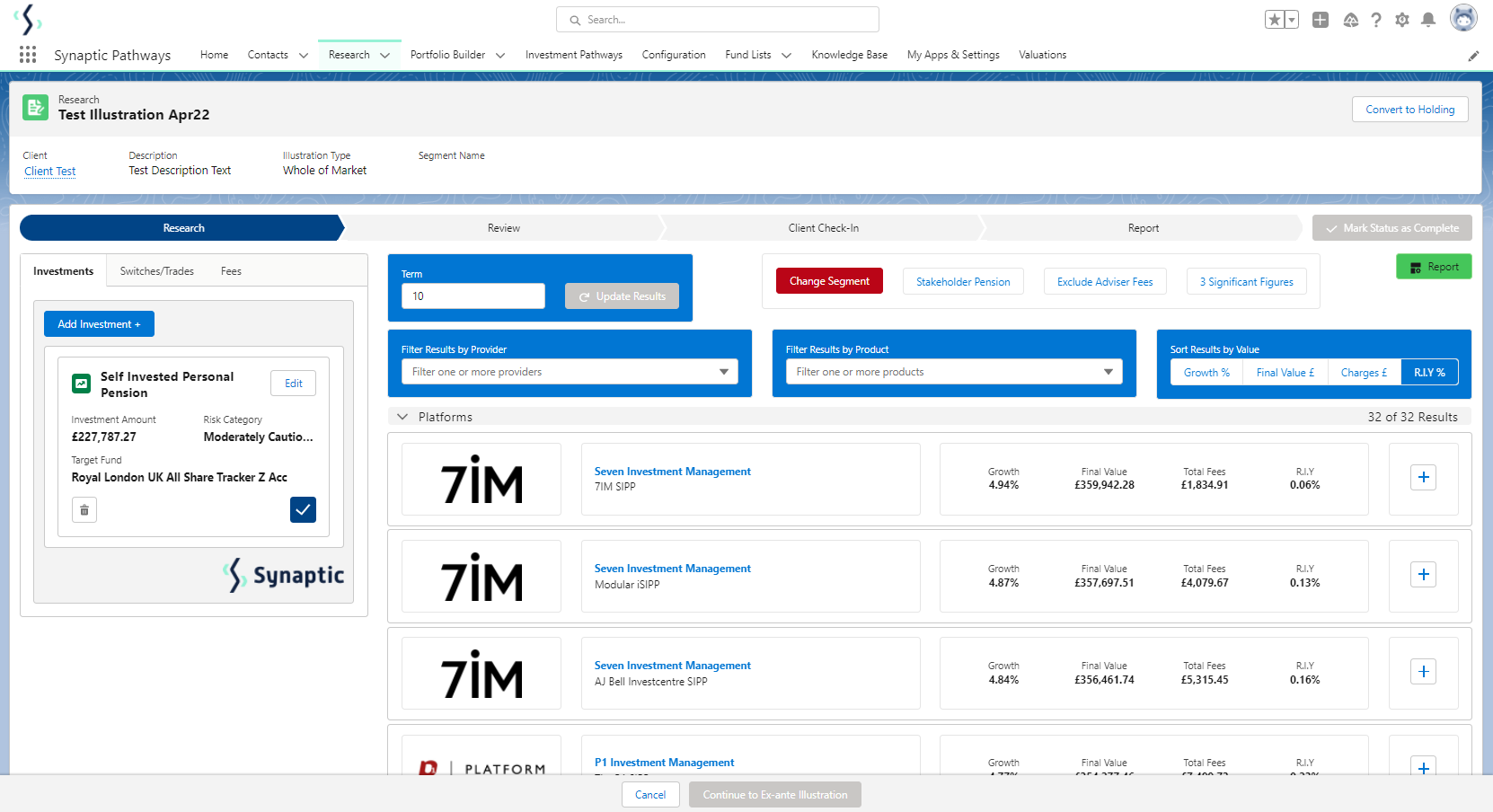The image size is (1493, 812).
Task: Add the 7IM SIPP platform result
Action: point(1424,477)
